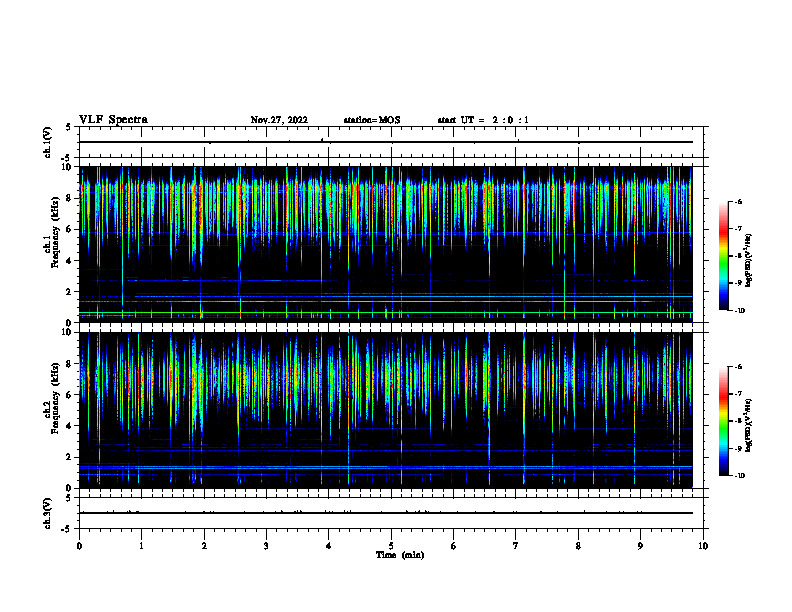Click time axis tick label "5"
This screenshot has height=612, width=792.
click(391, 546)
